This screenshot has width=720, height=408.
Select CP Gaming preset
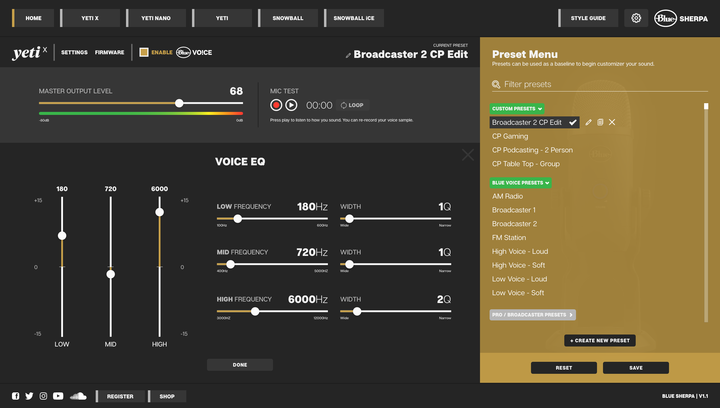pyautogui.click(x=510, y=136)
